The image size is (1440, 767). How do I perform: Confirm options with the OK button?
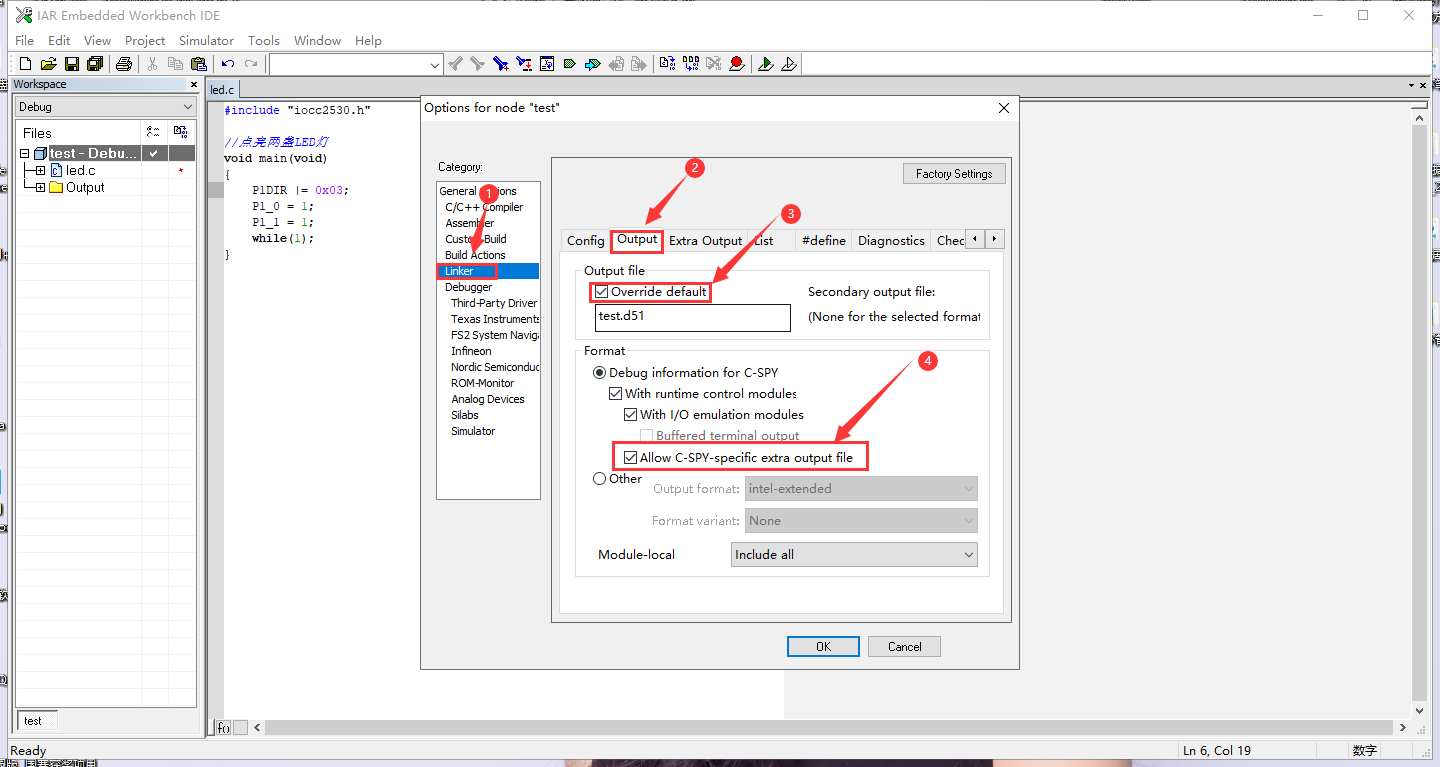coord(823,647)
